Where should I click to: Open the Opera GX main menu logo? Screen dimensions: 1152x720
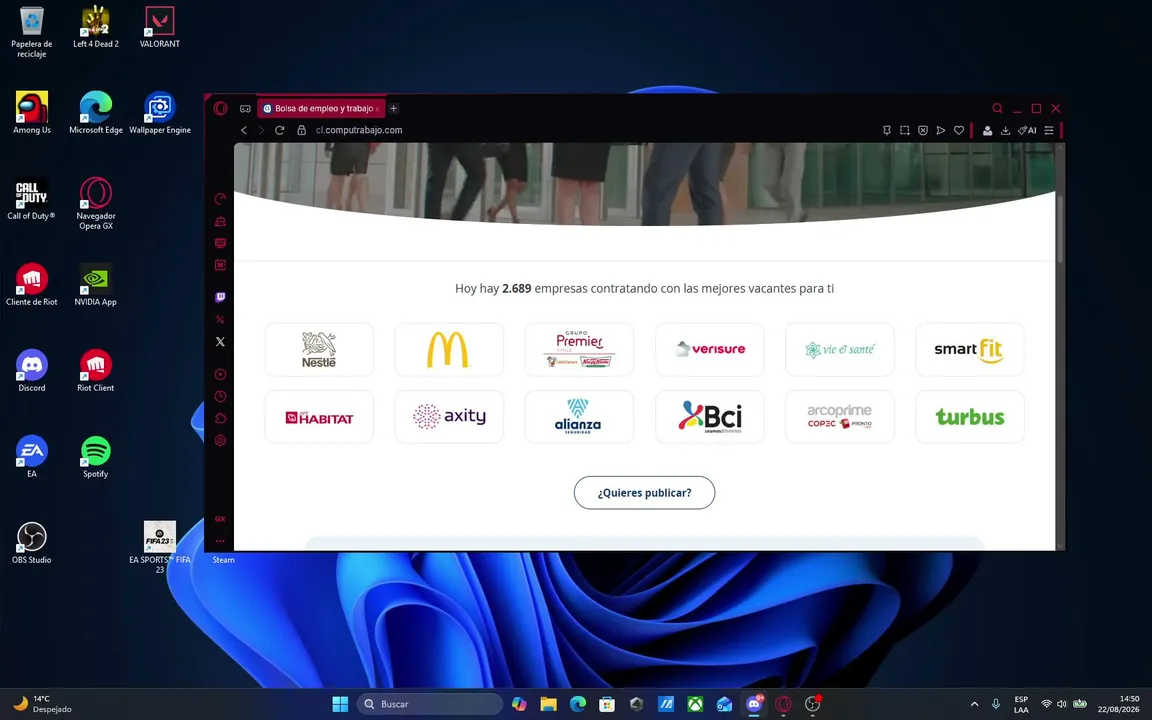tap(220, 108)
